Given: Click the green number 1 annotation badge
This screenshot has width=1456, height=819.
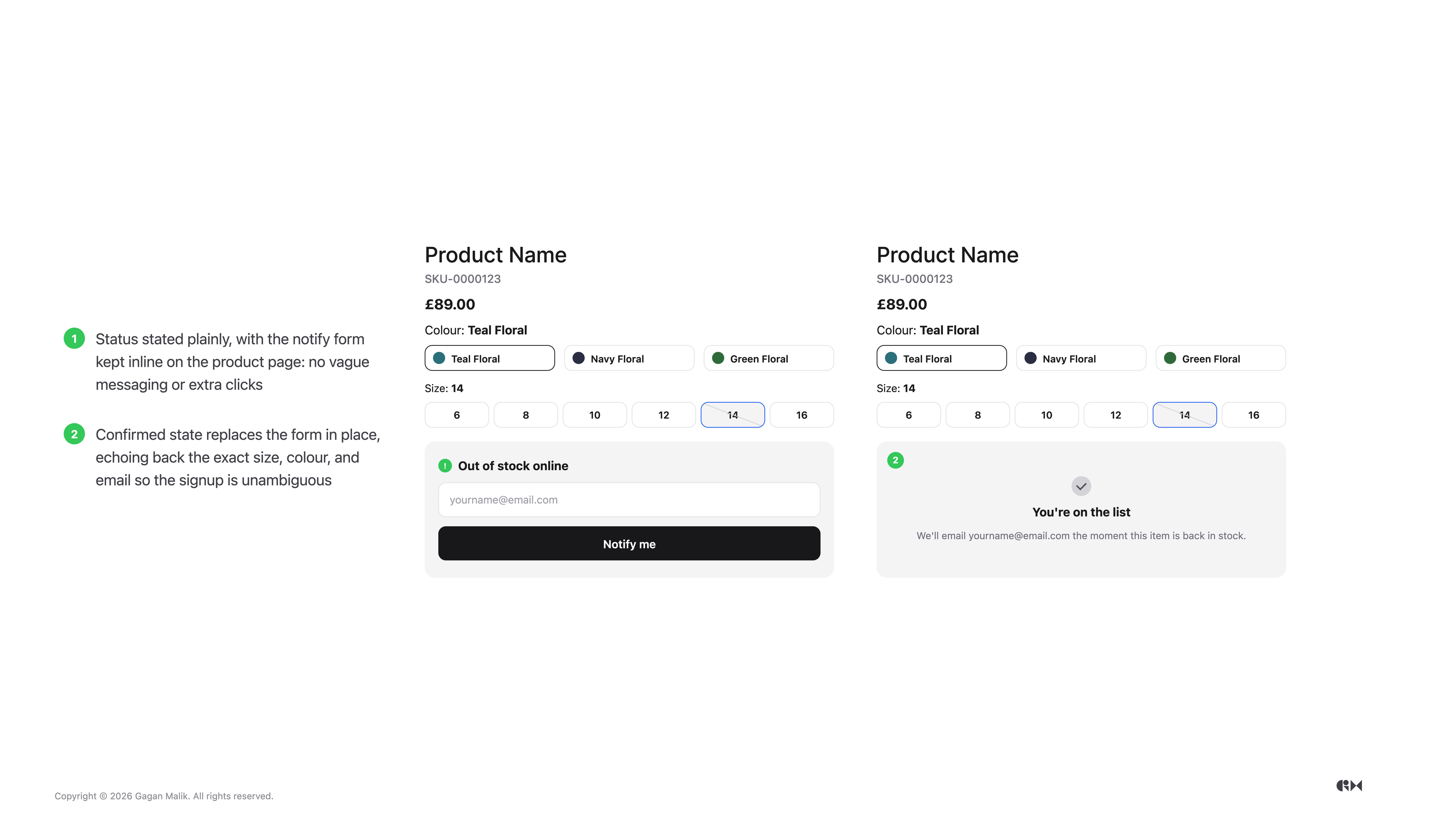Looking at the screenshot, I should coord(74,339).
